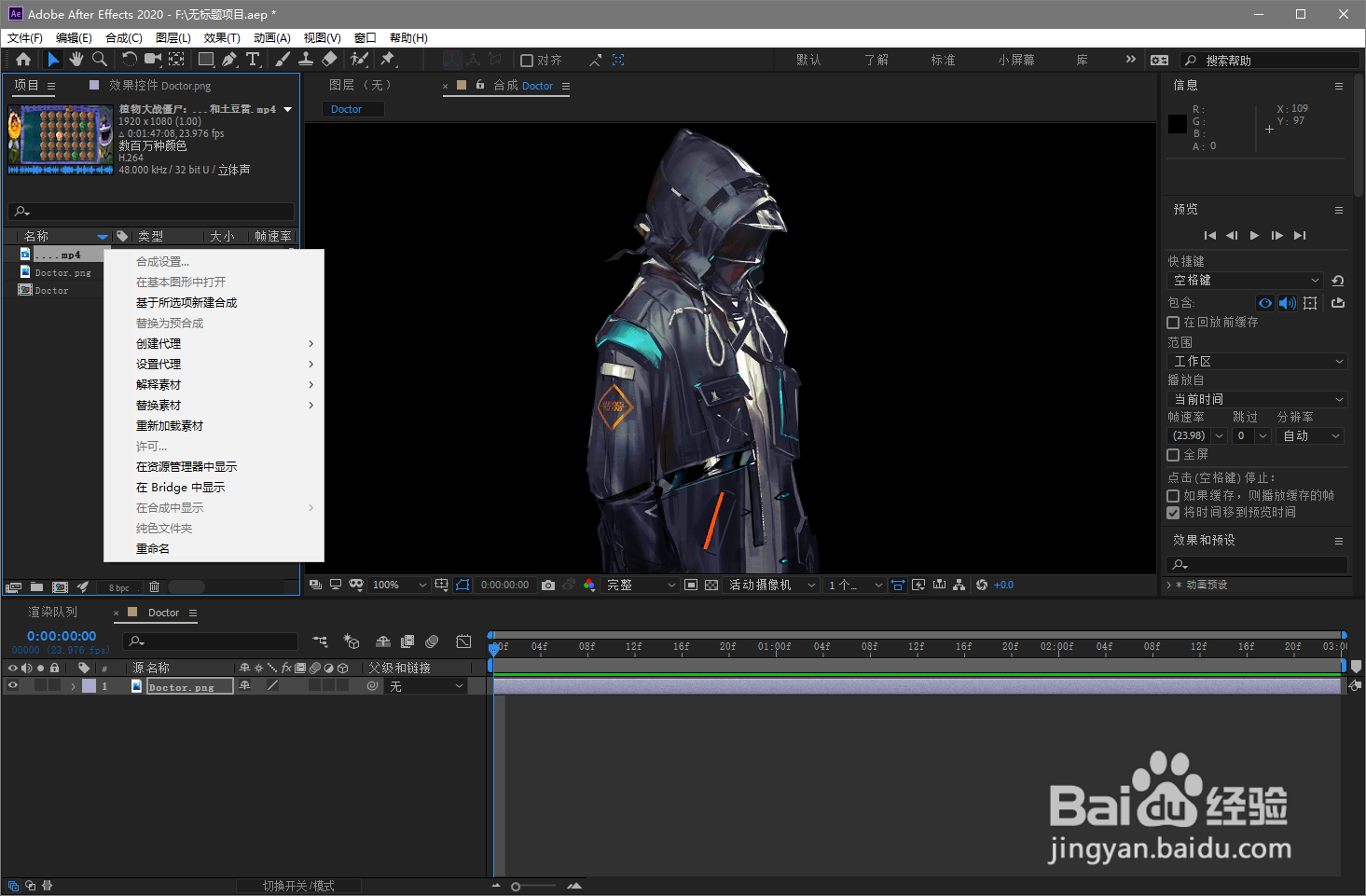Open the composition flowchart icon
Image resolution: width=1366 pixels, height=896 pixels.
click(x=959, y=586)
